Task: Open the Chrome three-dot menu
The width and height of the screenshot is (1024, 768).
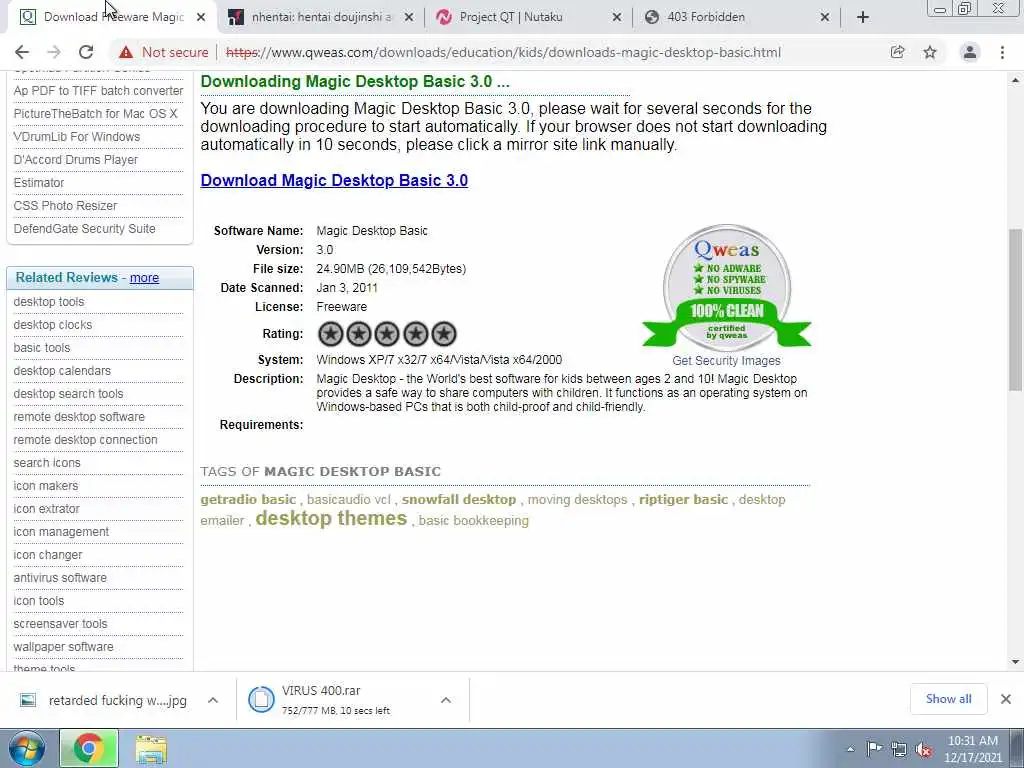Action: [1002, 52]
